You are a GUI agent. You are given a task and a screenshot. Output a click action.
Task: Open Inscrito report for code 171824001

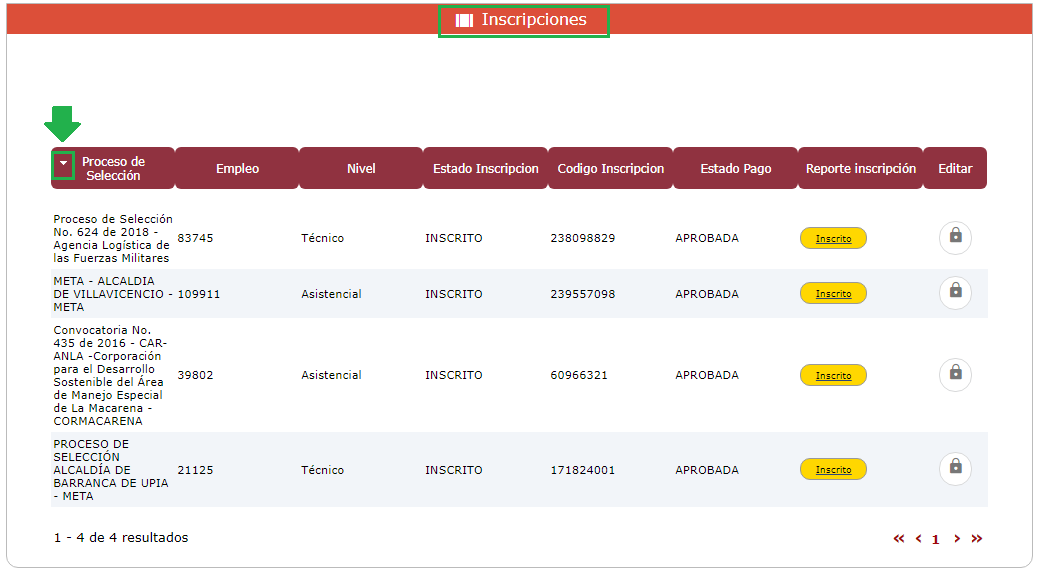click(833, 469)
